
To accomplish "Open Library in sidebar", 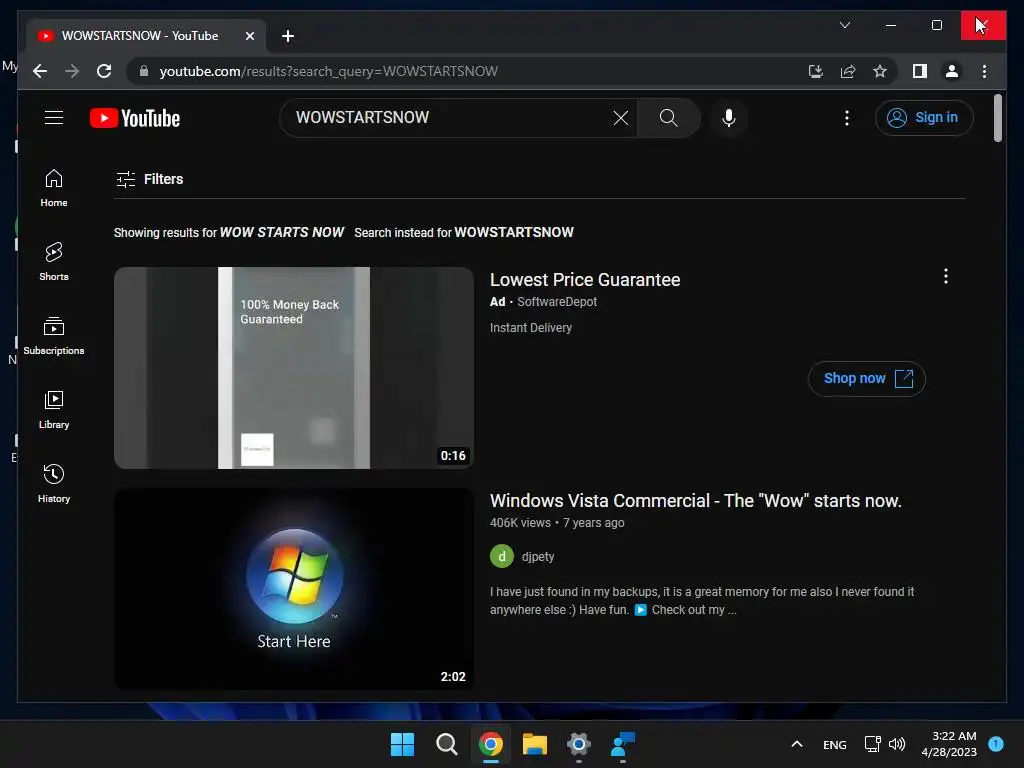I will pyautogui.click(x=54, y=409).
